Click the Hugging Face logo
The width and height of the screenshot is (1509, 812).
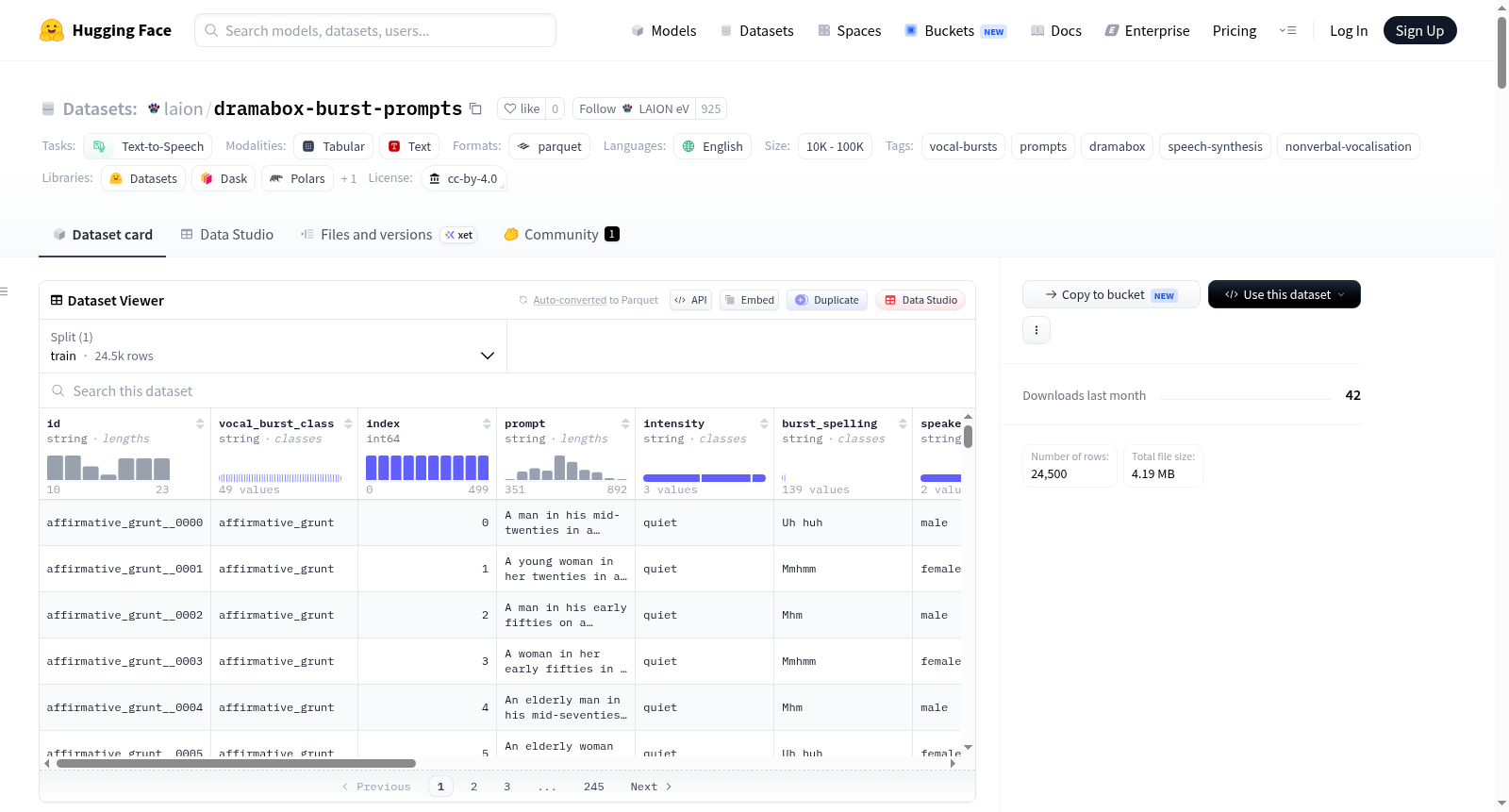[105, 30]
